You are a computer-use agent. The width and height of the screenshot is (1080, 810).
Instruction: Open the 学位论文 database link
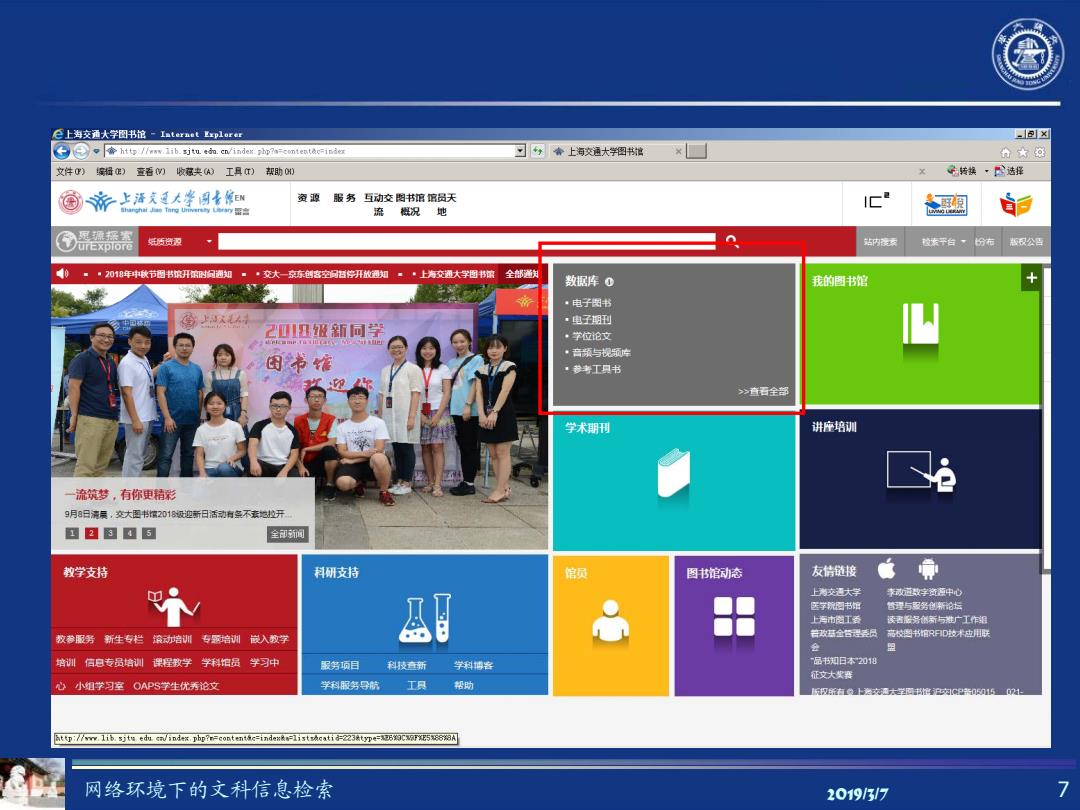click(x=591, y=336)
